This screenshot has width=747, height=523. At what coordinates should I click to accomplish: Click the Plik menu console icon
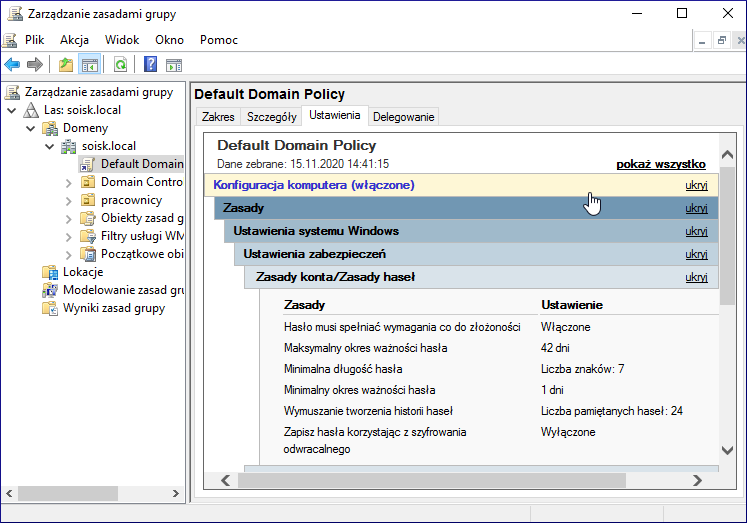[x=10, y=40]
